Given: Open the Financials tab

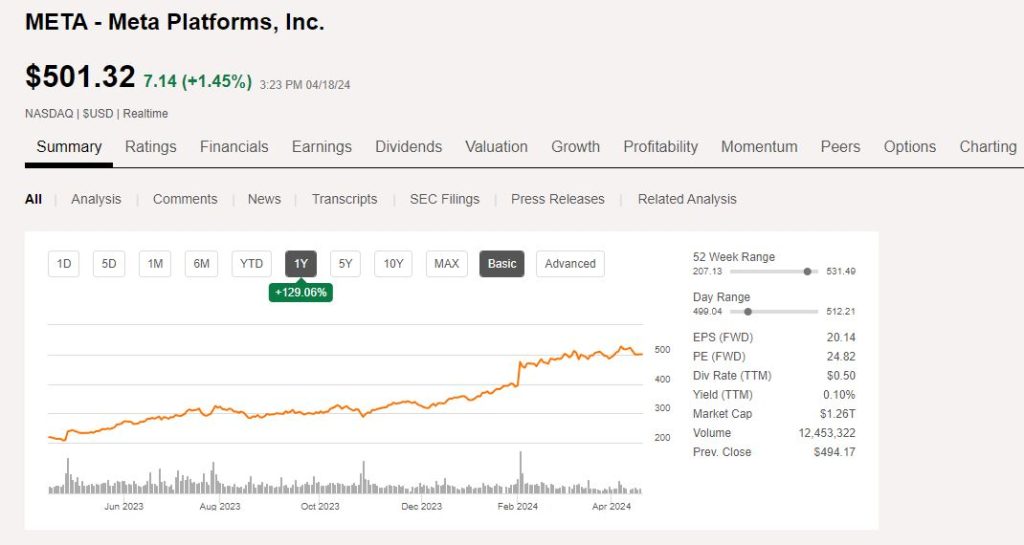Looking at the screenshot, I should pyautogui.click(x=234, y=147).
